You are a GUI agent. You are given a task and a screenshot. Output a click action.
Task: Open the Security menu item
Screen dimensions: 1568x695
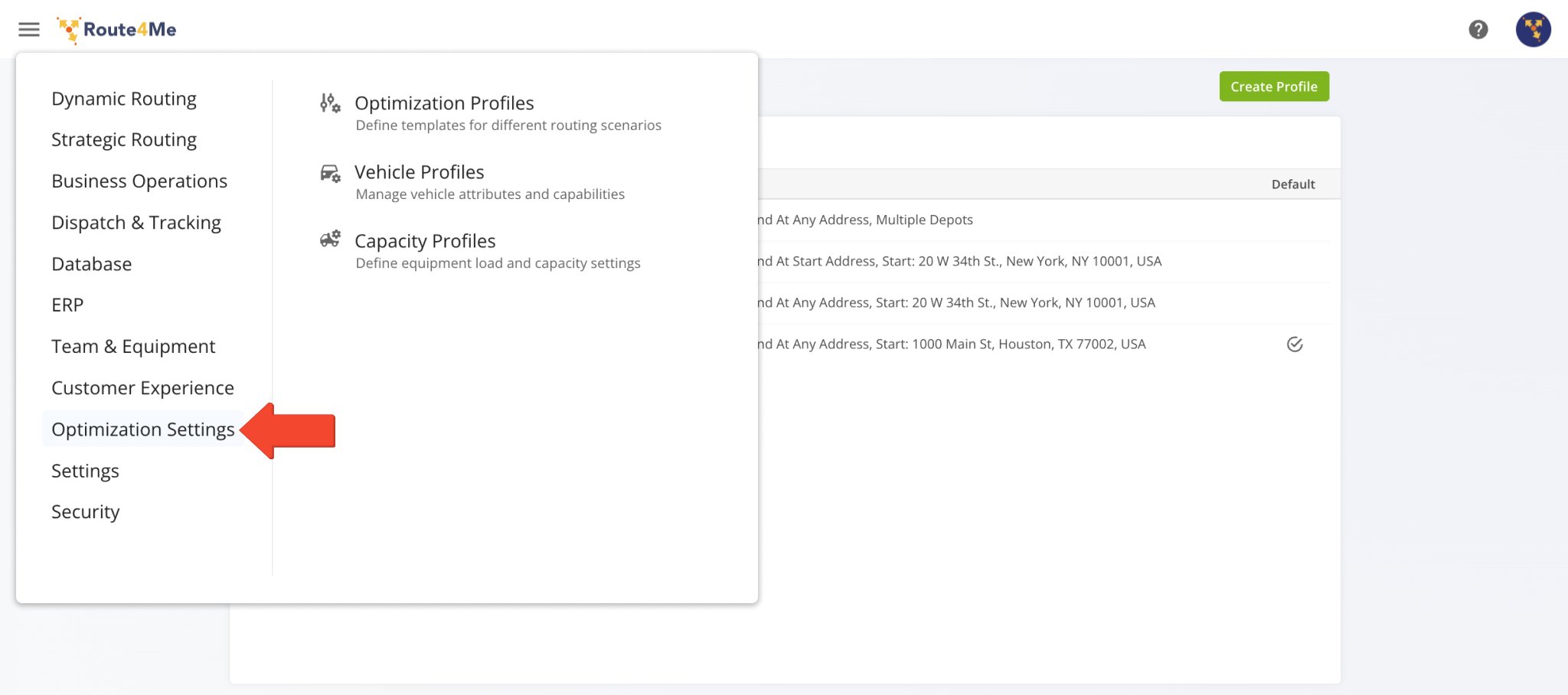(x=86, y=512)
